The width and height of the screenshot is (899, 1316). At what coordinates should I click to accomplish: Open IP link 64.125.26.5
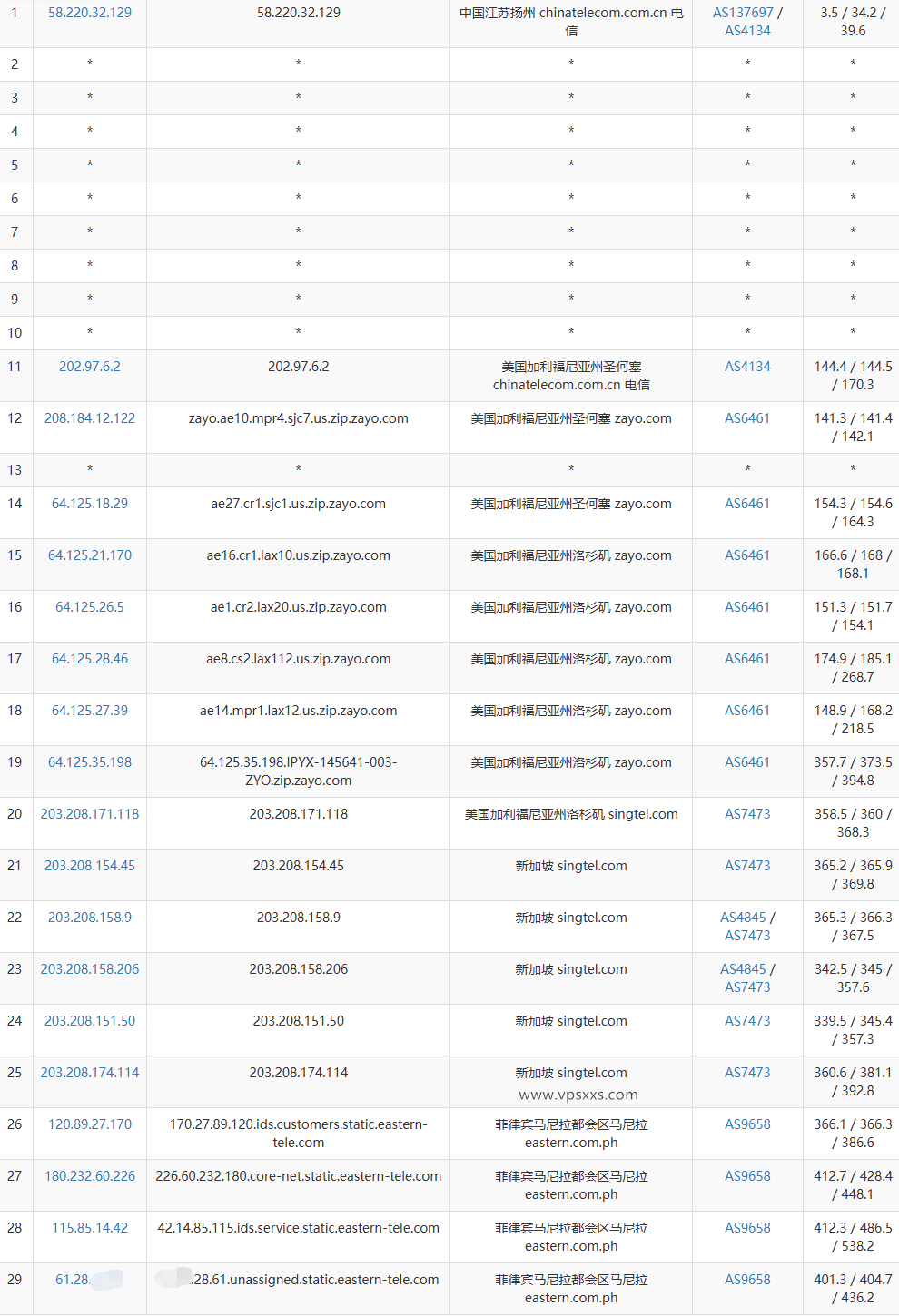(90, 607)
